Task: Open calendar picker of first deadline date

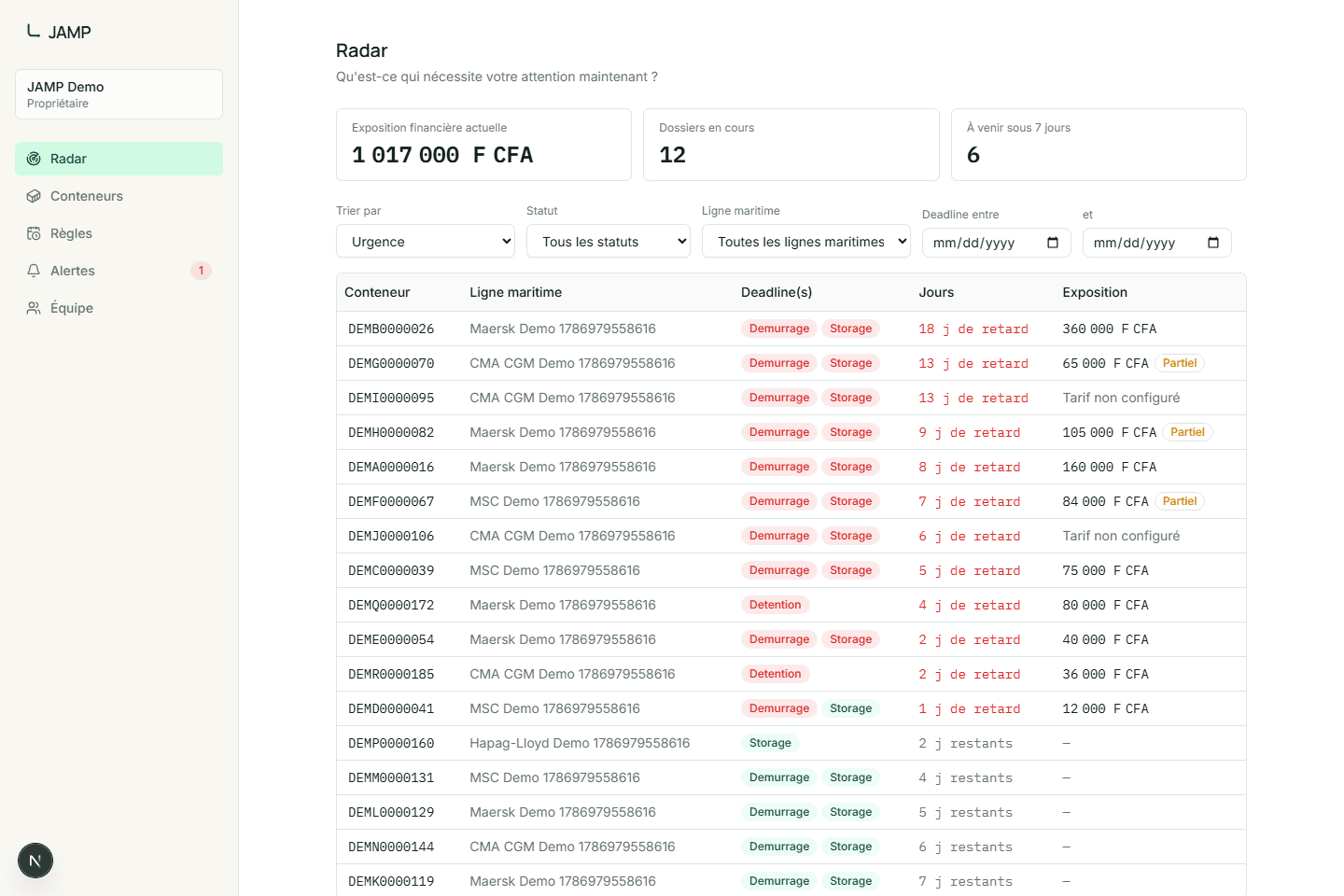Action: (x=1053, y=243)
